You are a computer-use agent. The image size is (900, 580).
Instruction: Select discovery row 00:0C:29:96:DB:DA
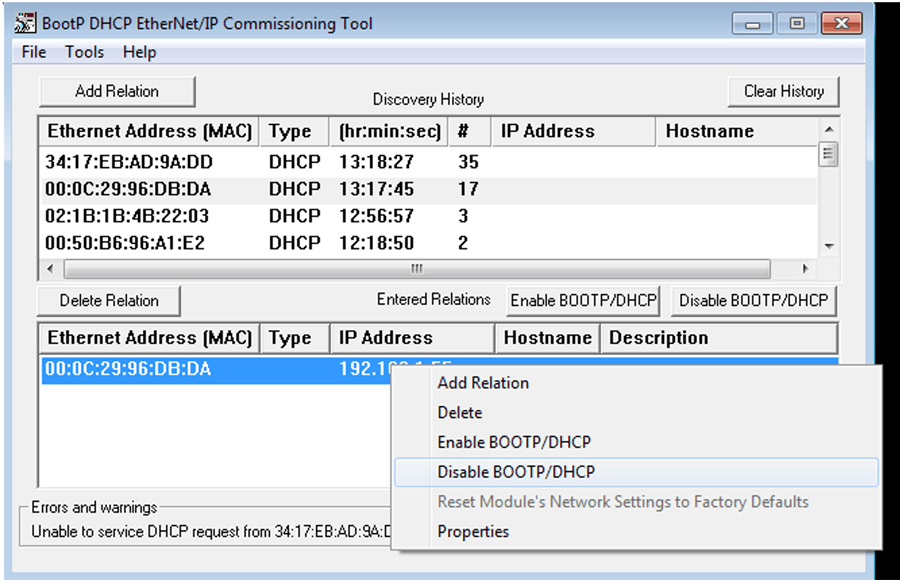coord(429,189)
